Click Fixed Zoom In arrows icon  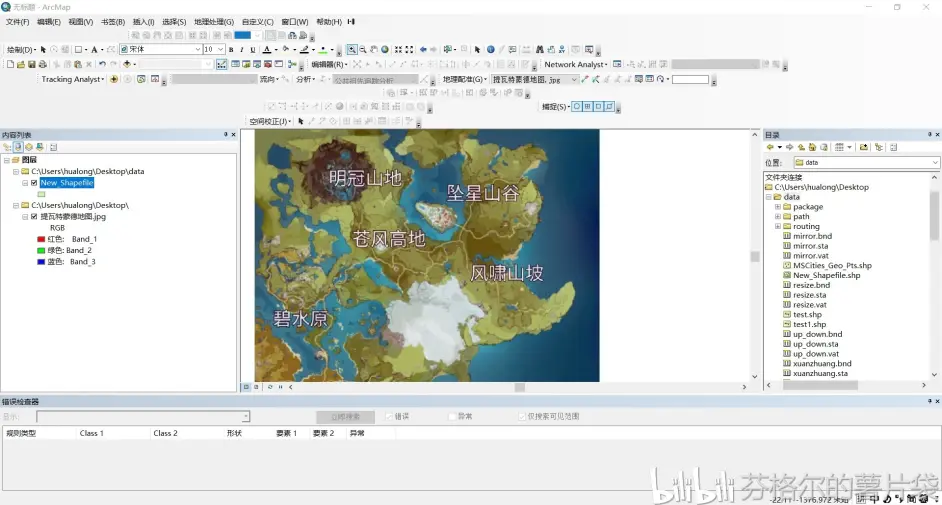[x=398, y=49]
